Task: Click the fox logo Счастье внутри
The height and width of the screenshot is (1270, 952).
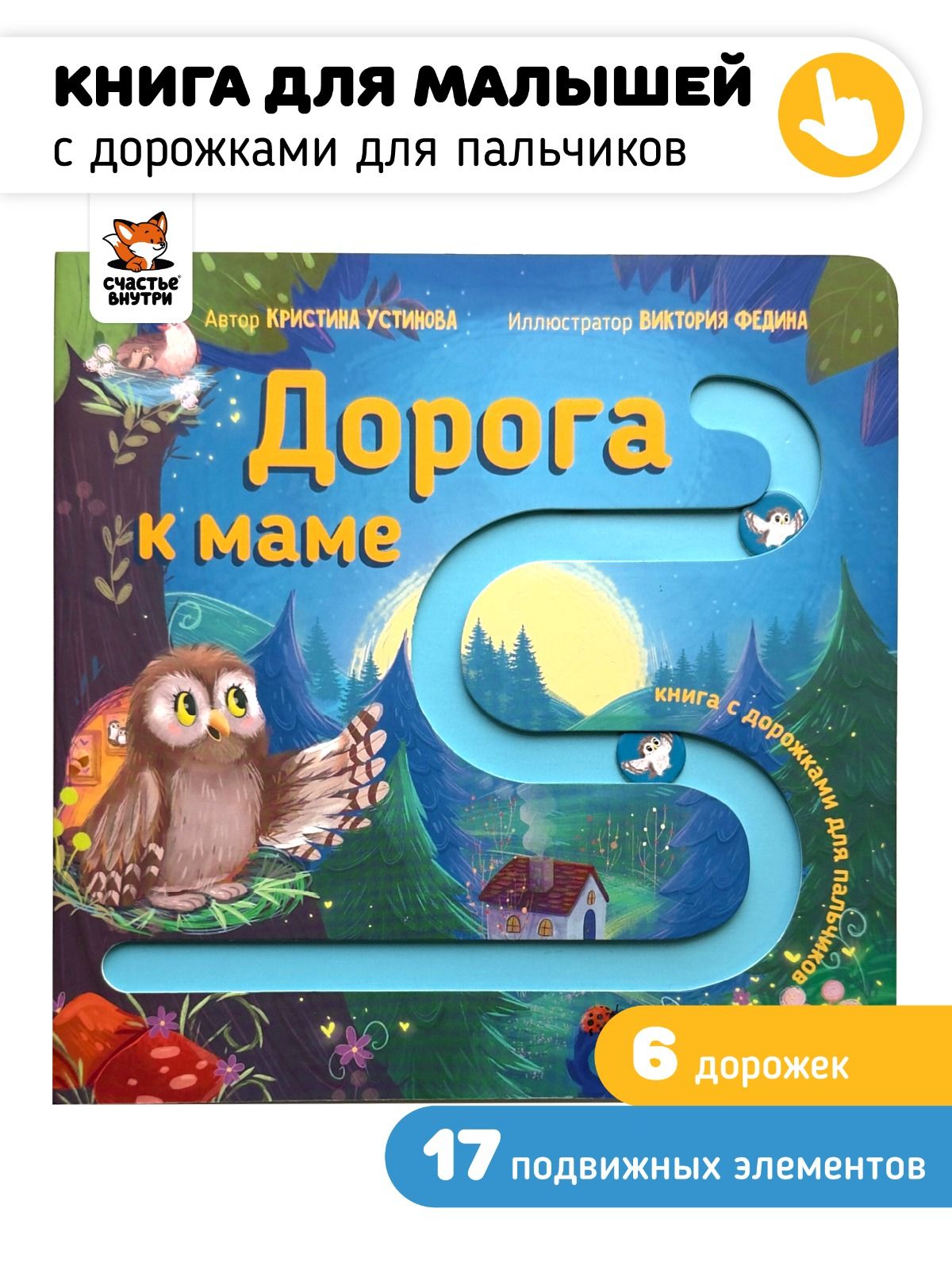Action: click(x=138, y=255)
